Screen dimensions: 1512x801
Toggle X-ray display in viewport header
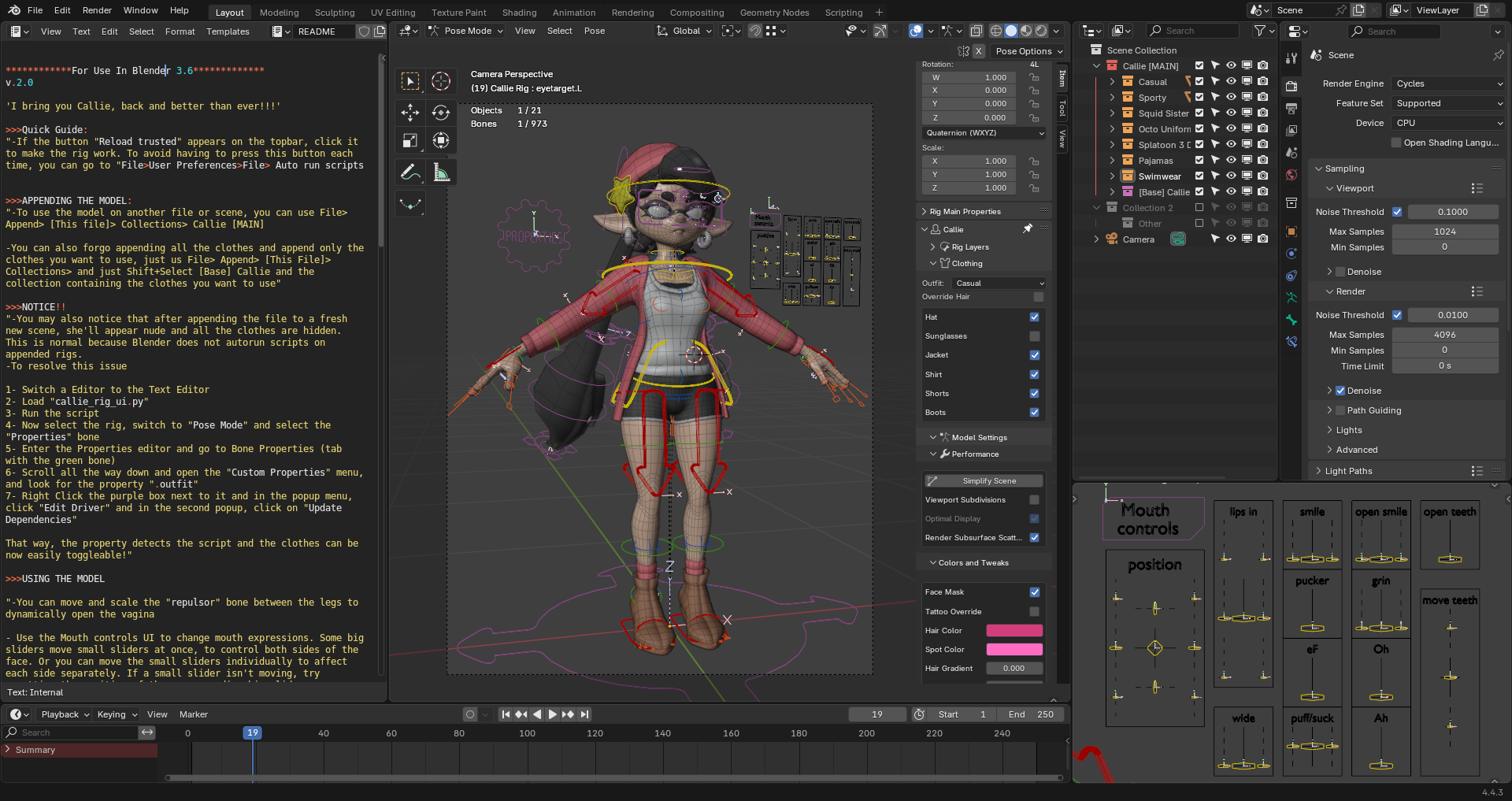pyautogui.click(x=976, y=31)
